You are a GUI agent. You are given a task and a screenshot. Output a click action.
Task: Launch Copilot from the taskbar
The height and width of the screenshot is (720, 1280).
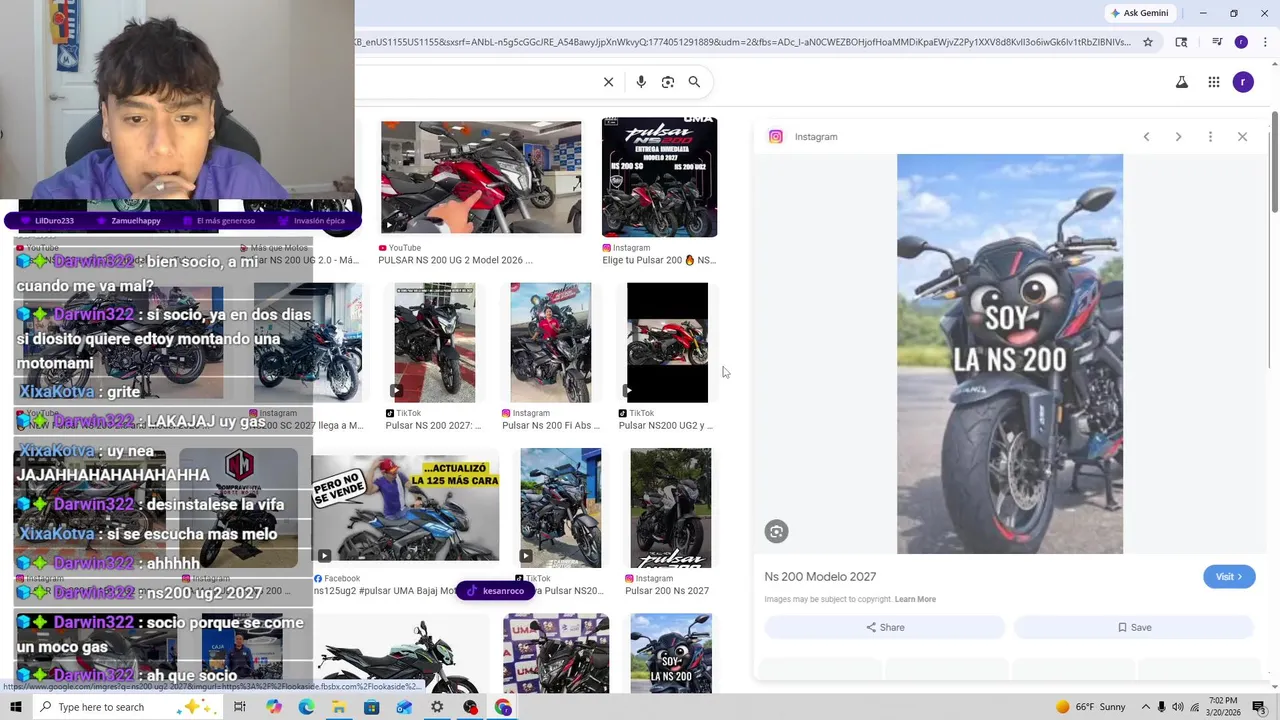tap(273, 707)
